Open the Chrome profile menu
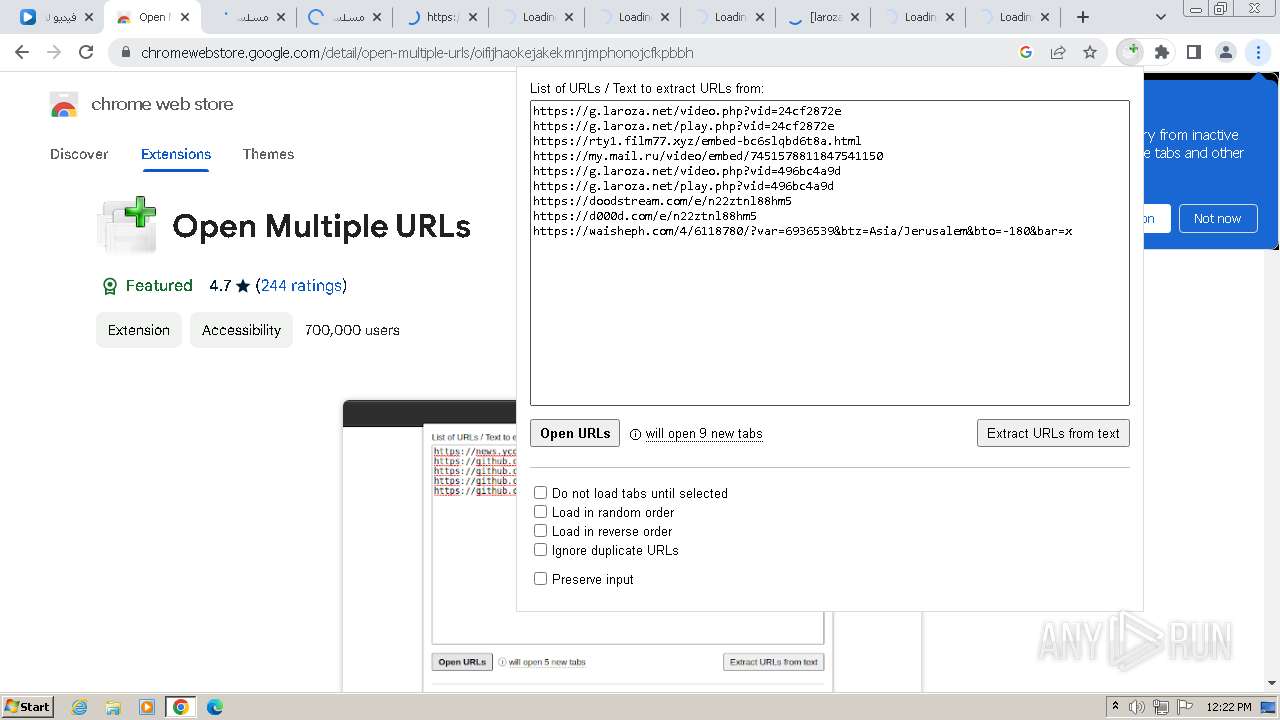This screenshot has height=720, width=1280. tap(1225, 52)
